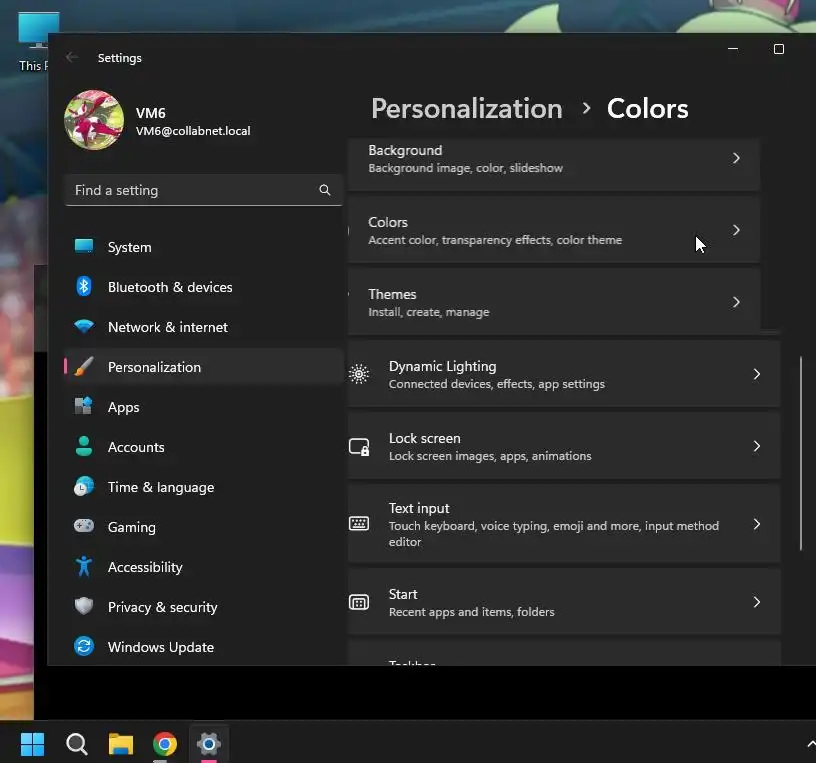Click the Accounts person icon
The image size is (816, 763).
[84, 446]
